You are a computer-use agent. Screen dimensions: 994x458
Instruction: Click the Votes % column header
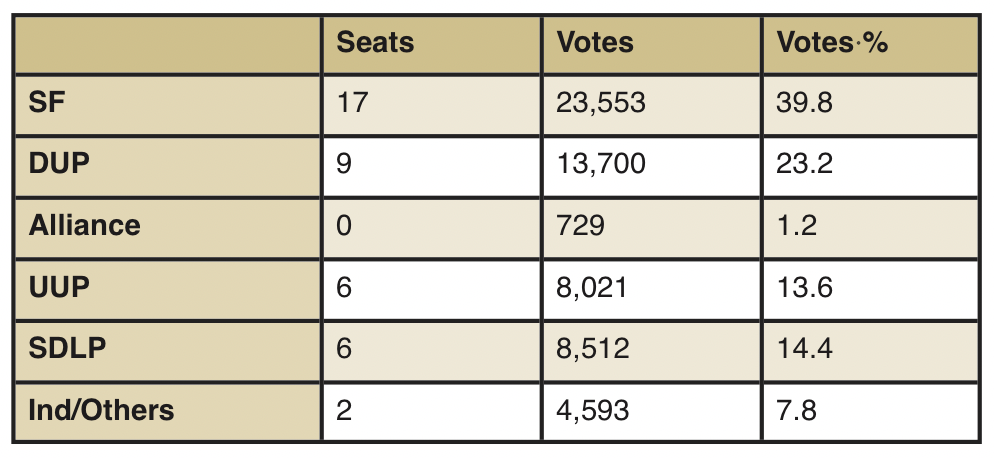(832, 43)
